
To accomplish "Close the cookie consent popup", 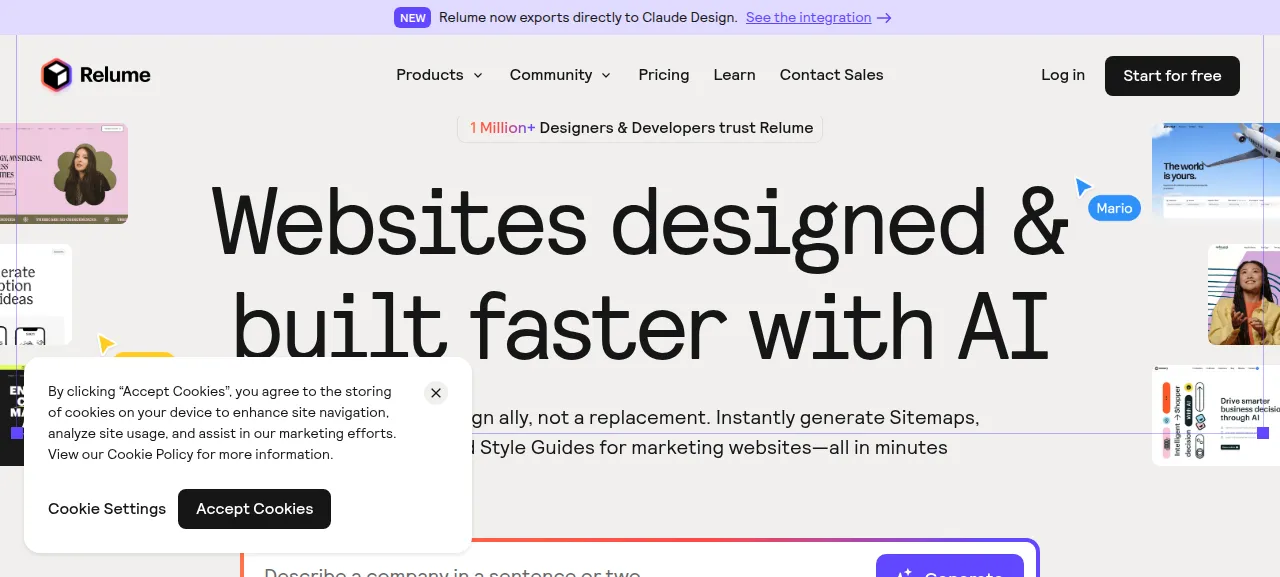I will tap(435, 393).
